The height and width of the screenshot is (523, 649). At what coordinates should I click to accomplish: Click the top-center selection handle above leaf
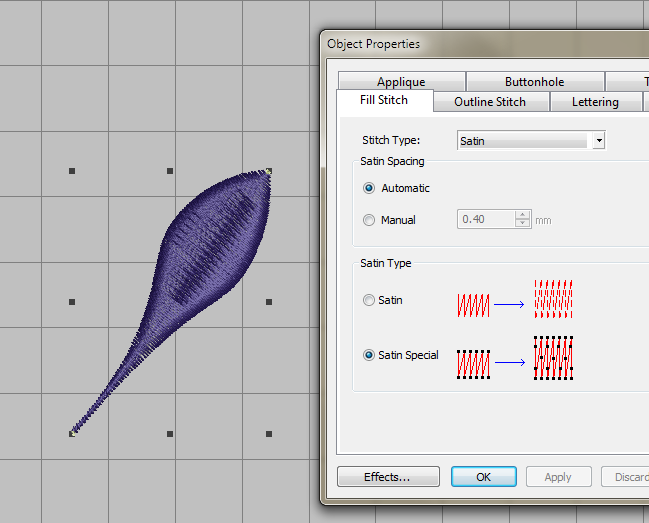click(170, 172)
